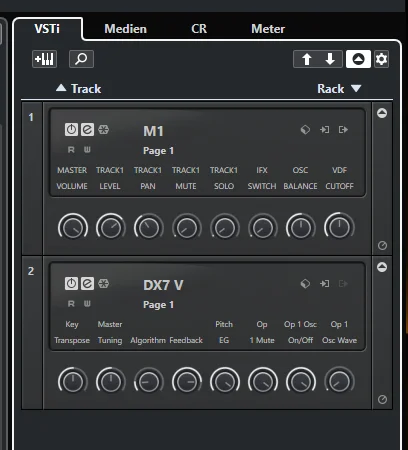Viewport: 408px width, 450px height.
Task: Open the DX7 V preset browser icon
Action: coord(305,283)
